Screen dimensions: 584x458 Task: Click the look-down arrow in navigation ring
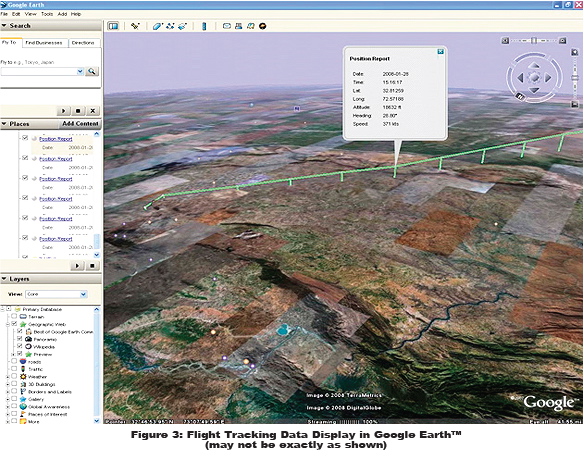[x=534, y=90]
